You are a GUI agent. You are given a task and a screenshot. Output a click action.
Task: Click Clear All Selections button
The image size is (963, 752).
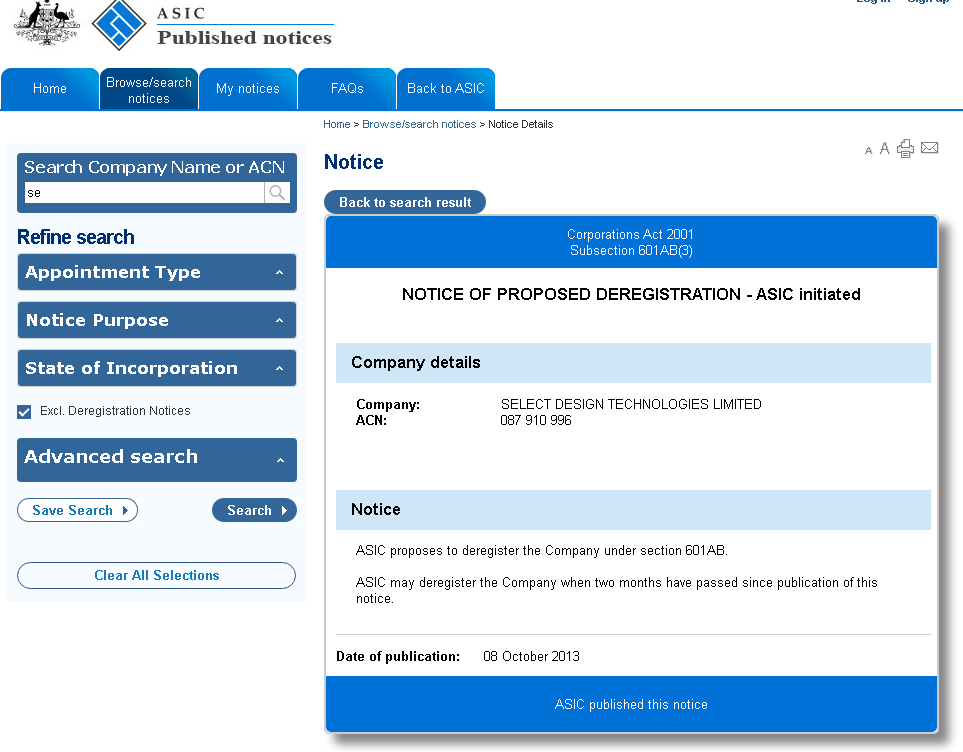tap(157, 575)
